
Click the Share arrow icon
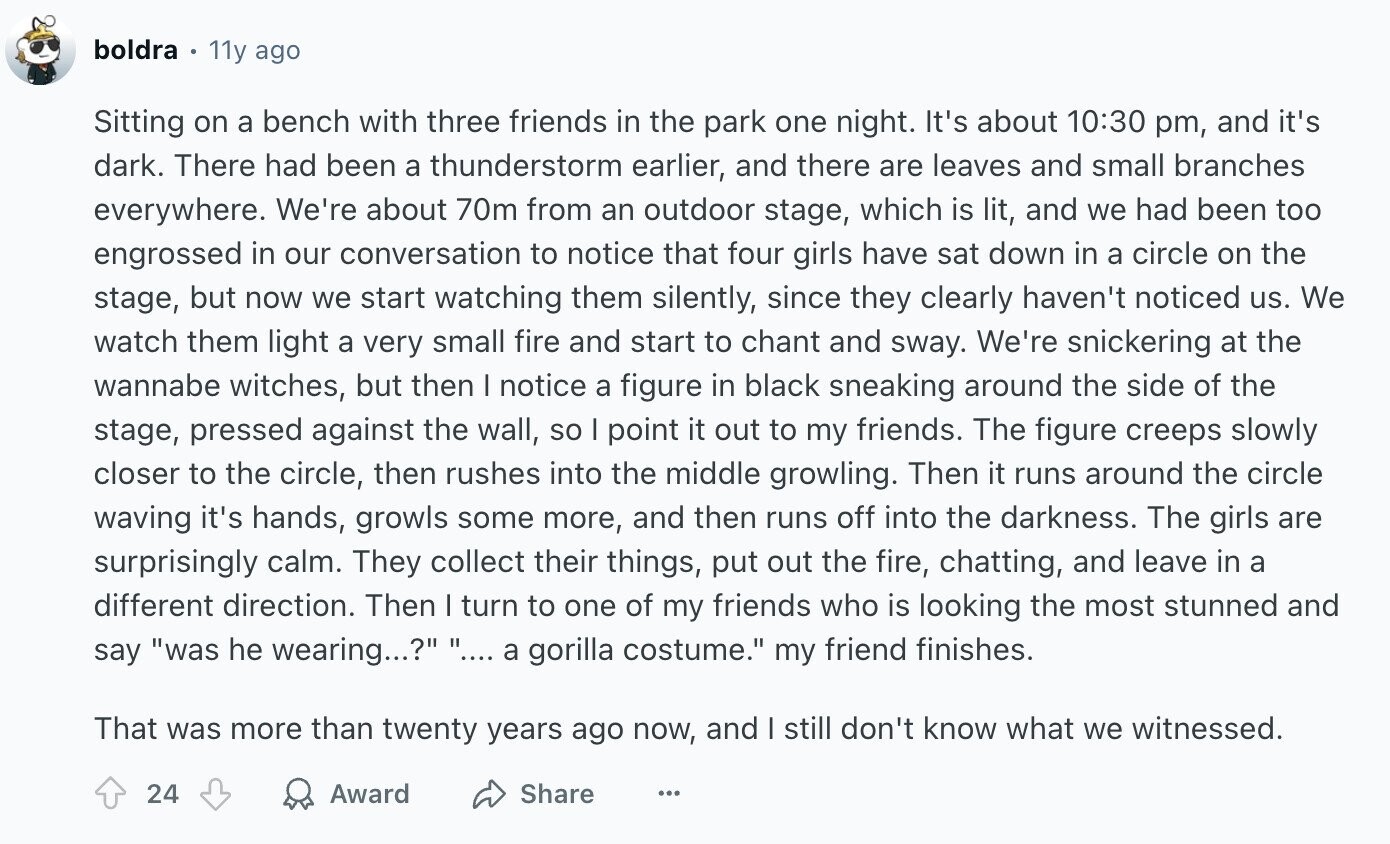coord(488,794)
